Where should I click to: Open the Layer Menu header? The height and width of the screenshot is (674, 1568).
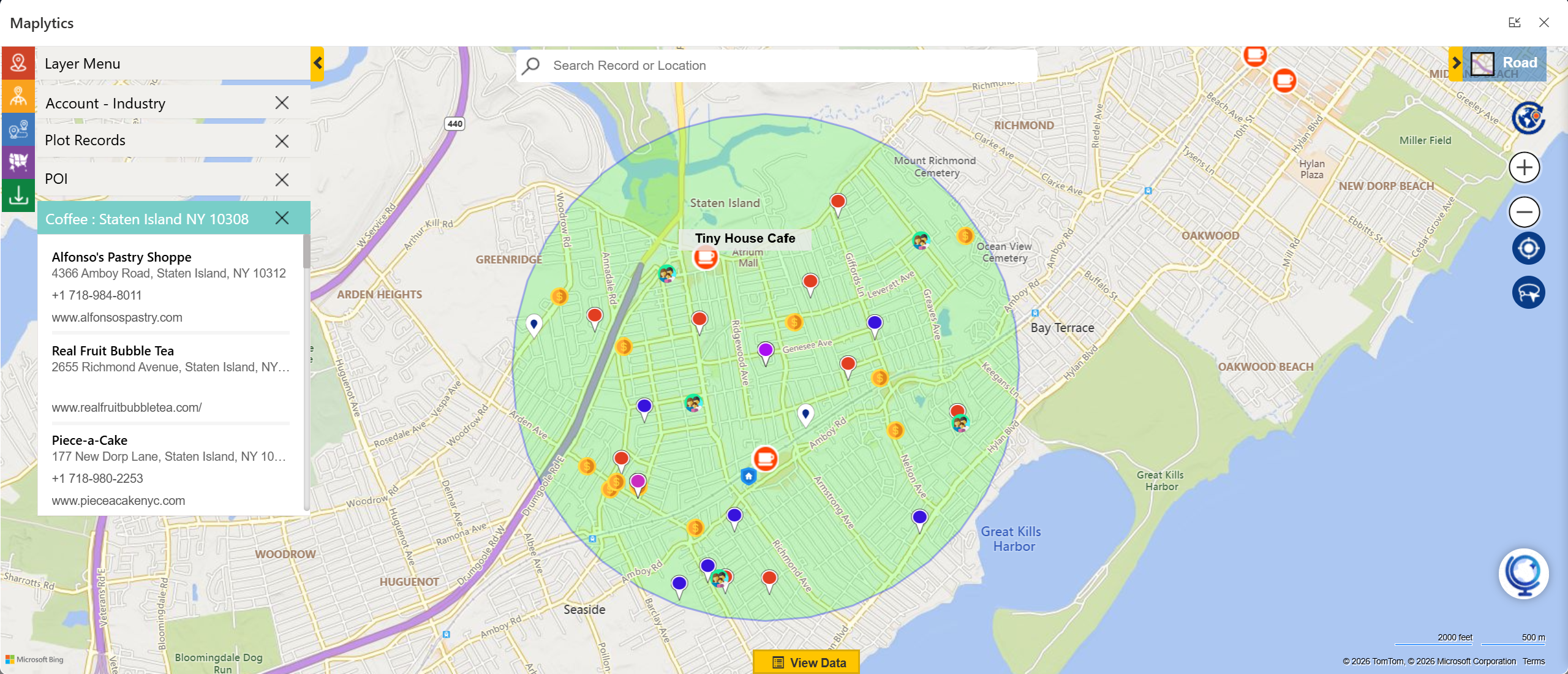(x=83, y=63)
